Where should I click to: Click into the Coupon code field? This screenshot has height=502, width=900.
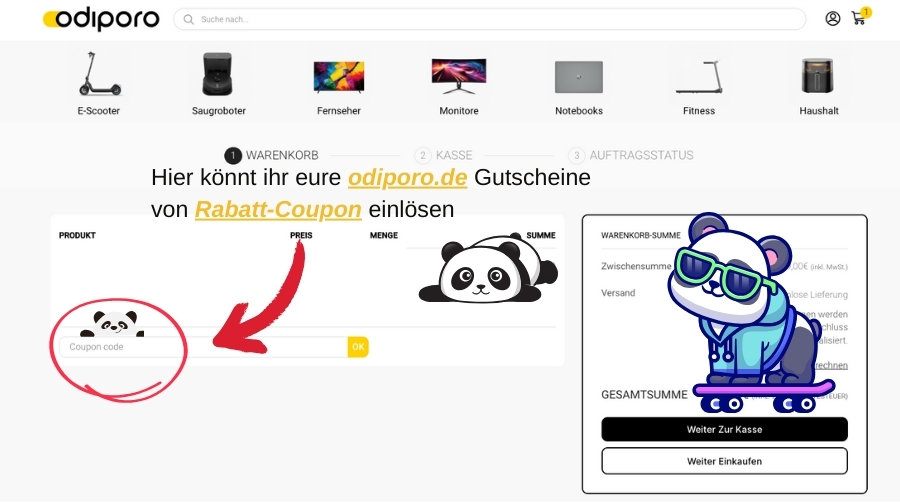click(x=203, y=347)
